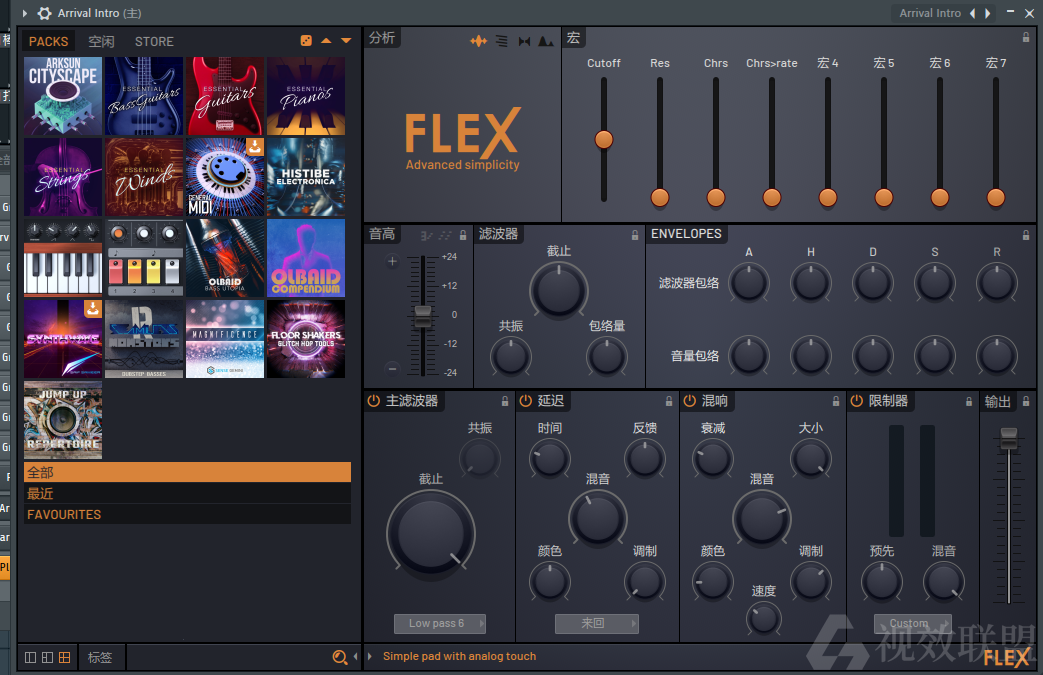Click the random preset dice icon
The image size is (1043, 675).
click(306, 41)
